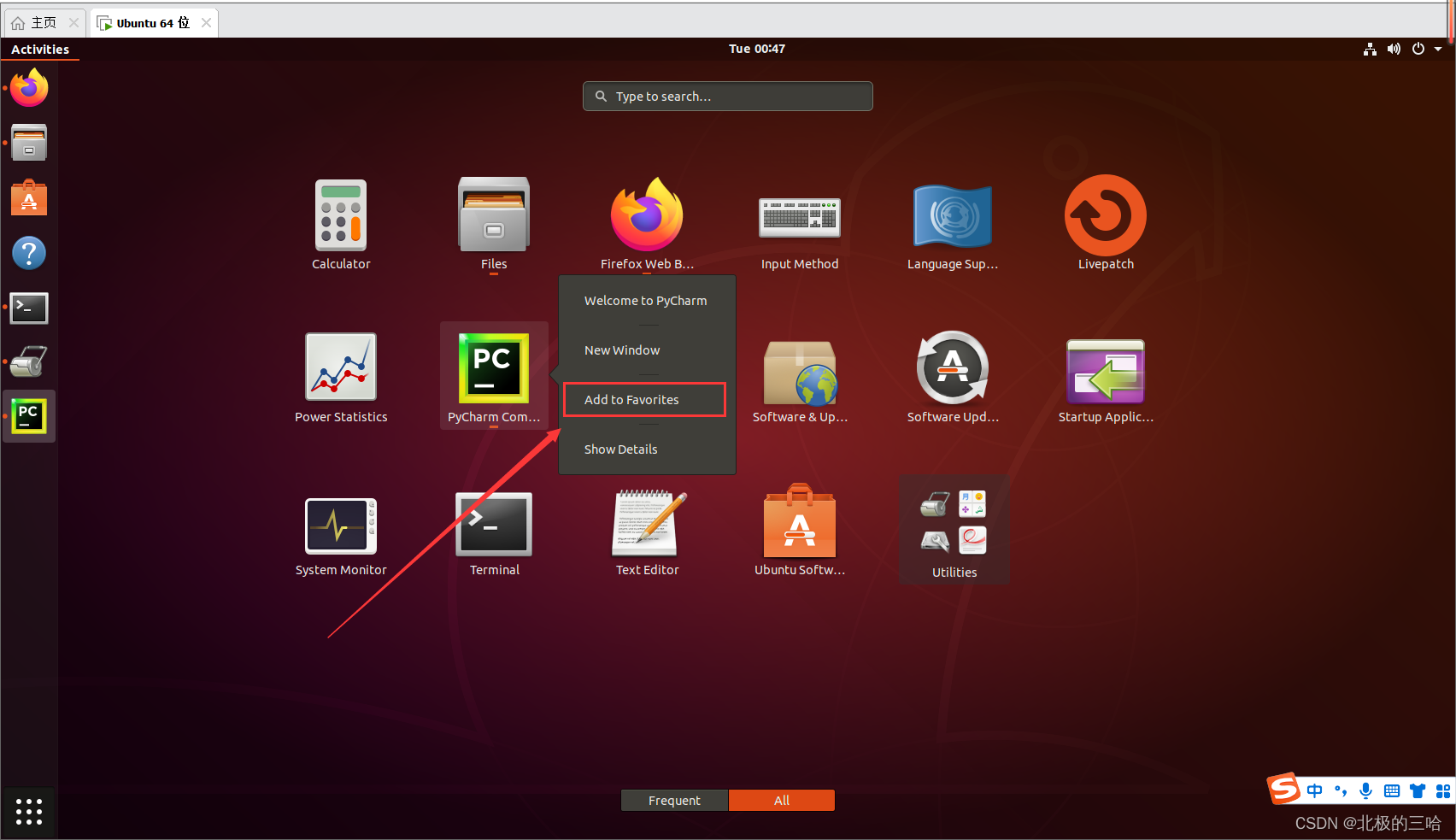The height and width of the screenshot is (840, 1456).
Task: Select Add to Favorites
Action: click(x=644, y=399)
